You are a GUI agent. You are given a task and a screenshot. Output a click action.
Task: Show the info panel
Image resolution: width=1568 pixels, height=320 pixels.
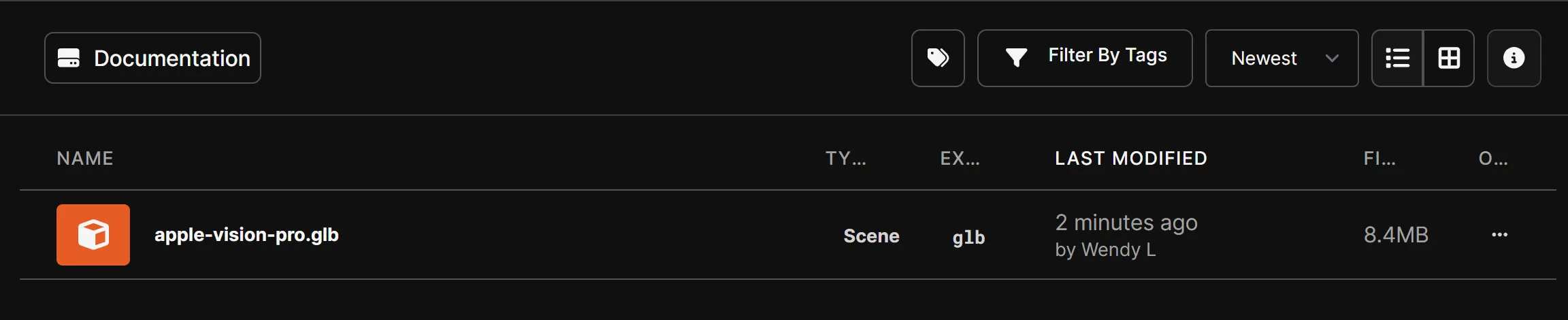[x=1514, y=59]
